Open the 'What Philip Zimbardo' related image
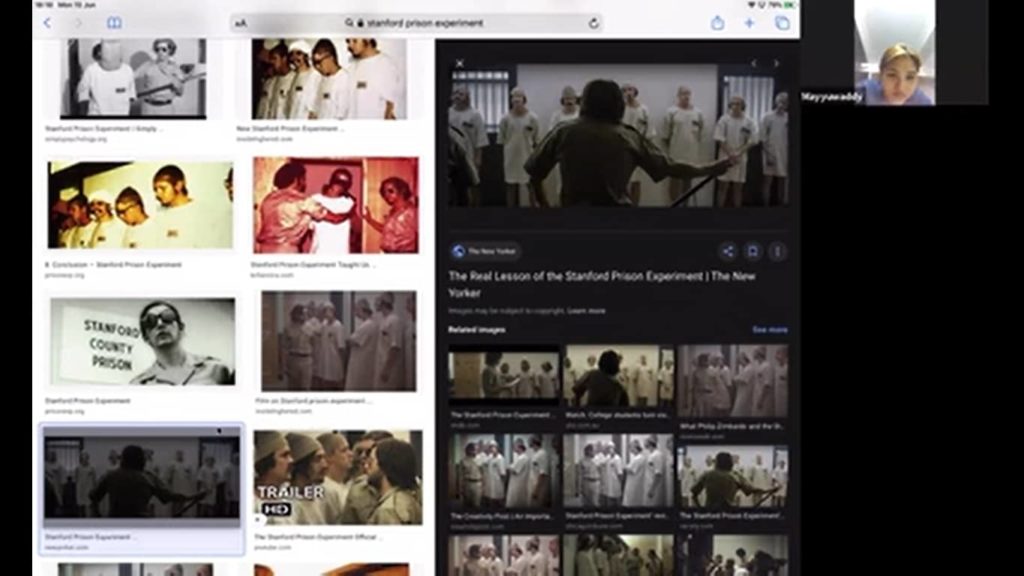This screenshot has width=1024, height=576. click(x=733, y=380)
